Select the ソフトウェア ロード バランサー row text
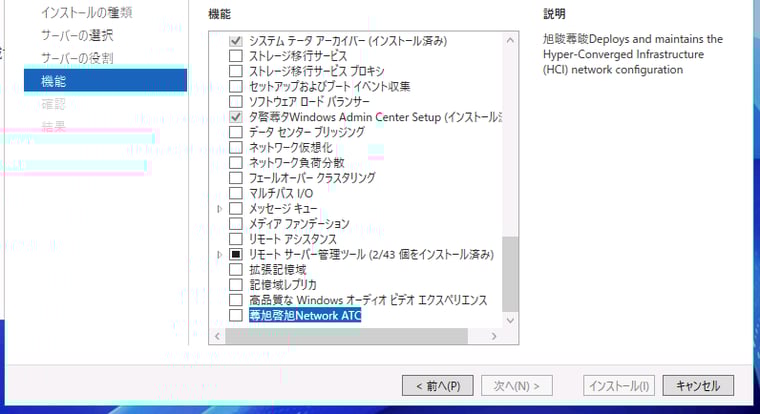The height and width of the screenshot is (414, 760). [x=309, y=102]
